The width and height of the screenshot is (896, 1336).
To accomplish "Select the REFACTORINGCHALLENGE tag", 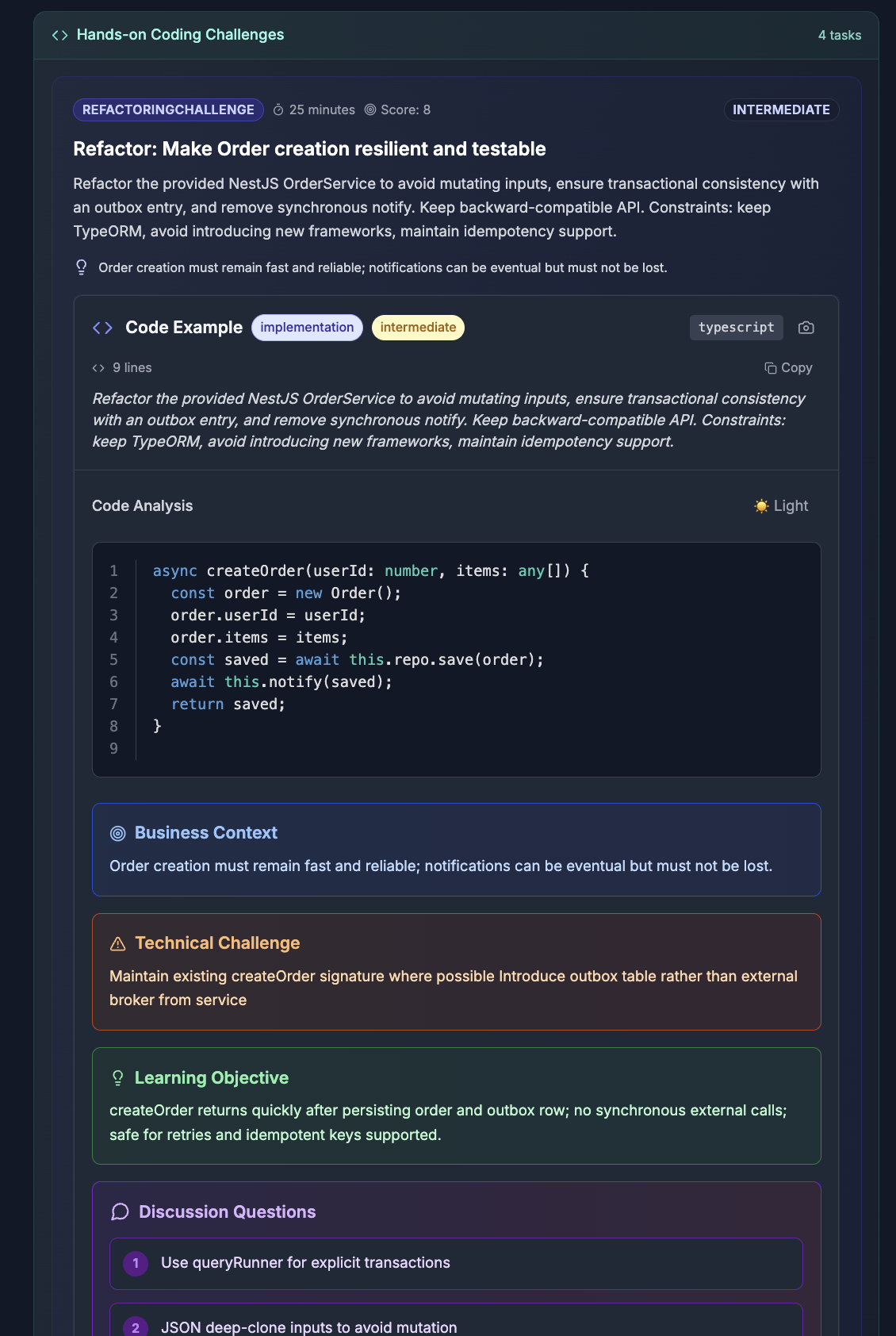I will (167, 109).
